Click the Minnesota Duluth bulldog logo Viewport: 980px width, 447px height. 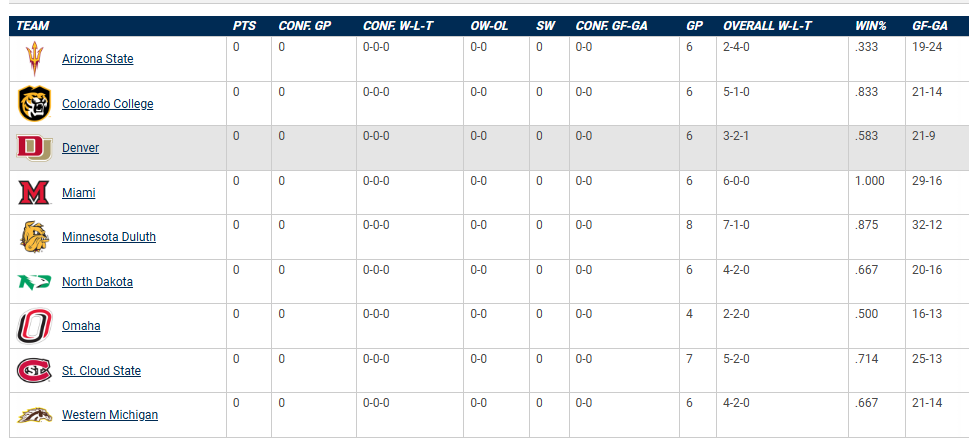pos(35,237)
